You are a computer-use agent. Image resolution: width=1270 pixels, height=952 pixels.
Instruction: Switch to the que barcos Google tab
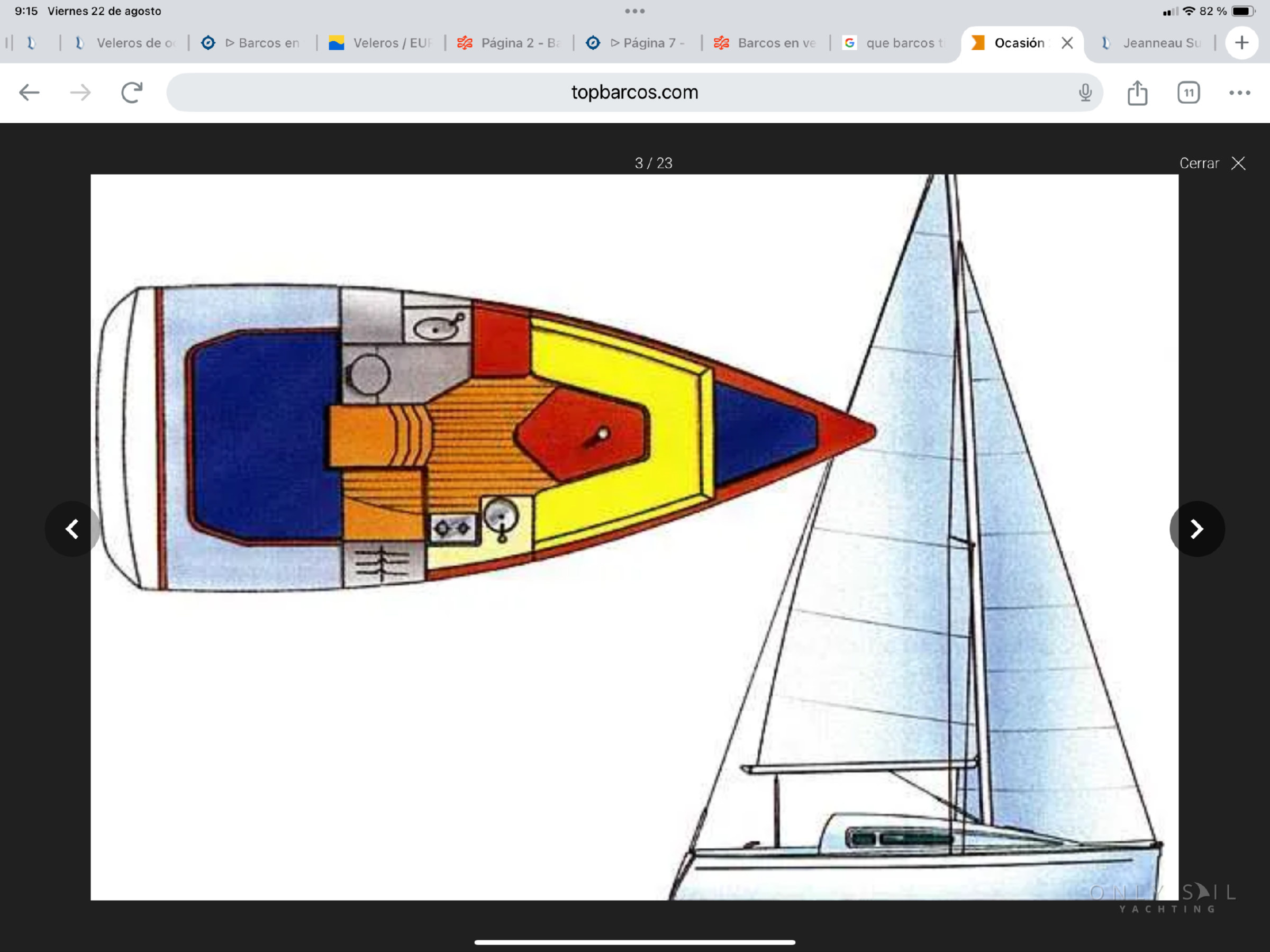(x=894, y=43)
